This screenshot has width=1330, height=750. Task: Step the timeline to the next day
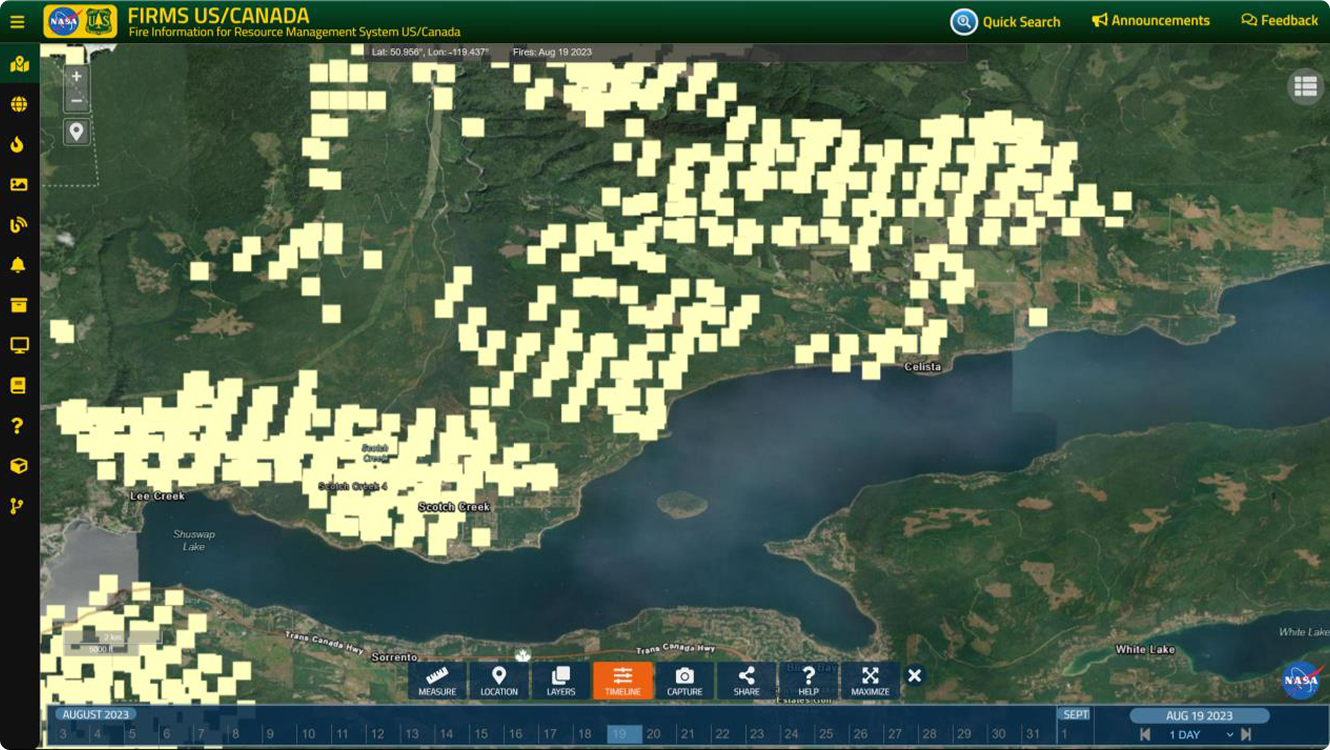(x=1246, y=735)
